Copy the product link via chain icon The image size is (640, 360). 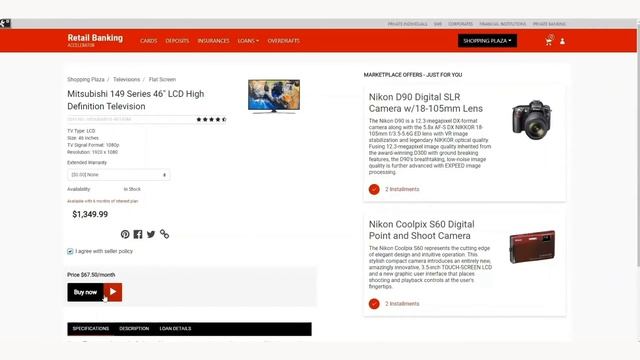tap(164, 234)
